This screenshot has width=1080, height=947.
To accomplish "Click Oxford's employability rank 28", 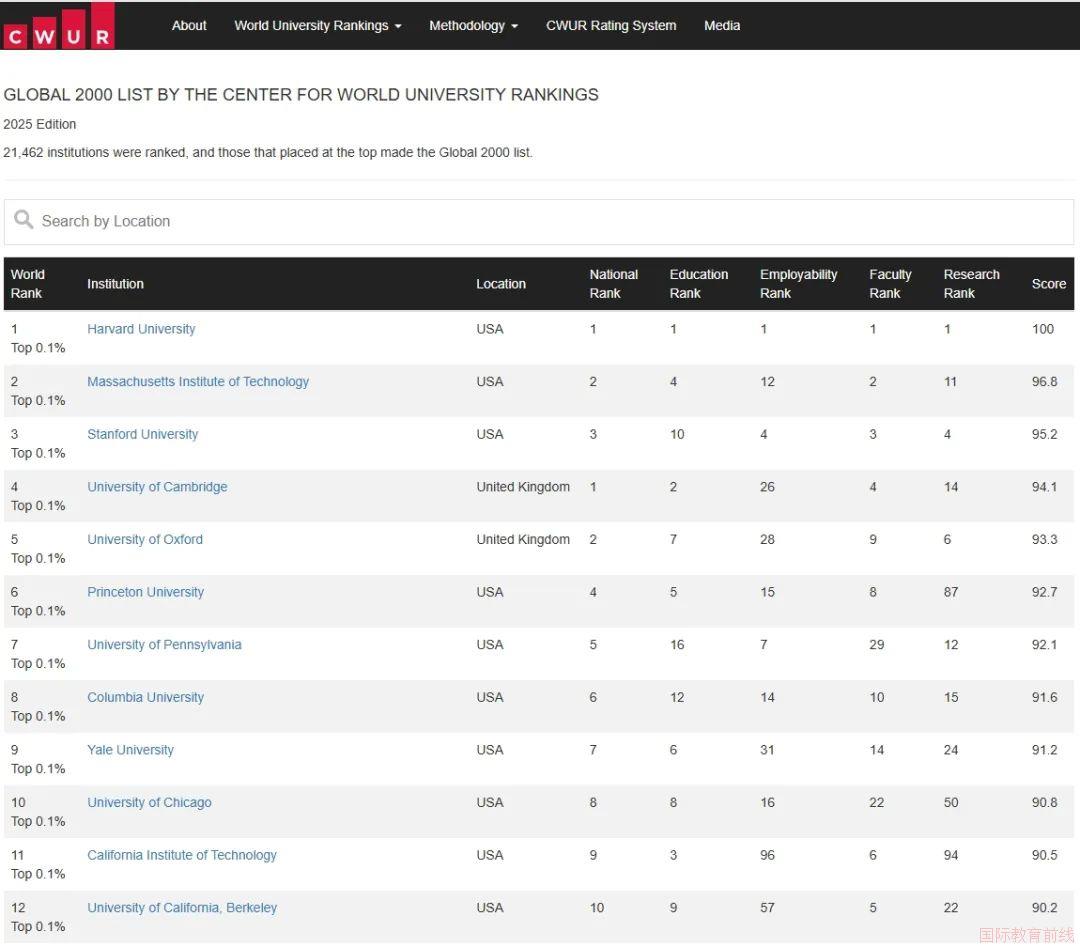I will [767, 539].
